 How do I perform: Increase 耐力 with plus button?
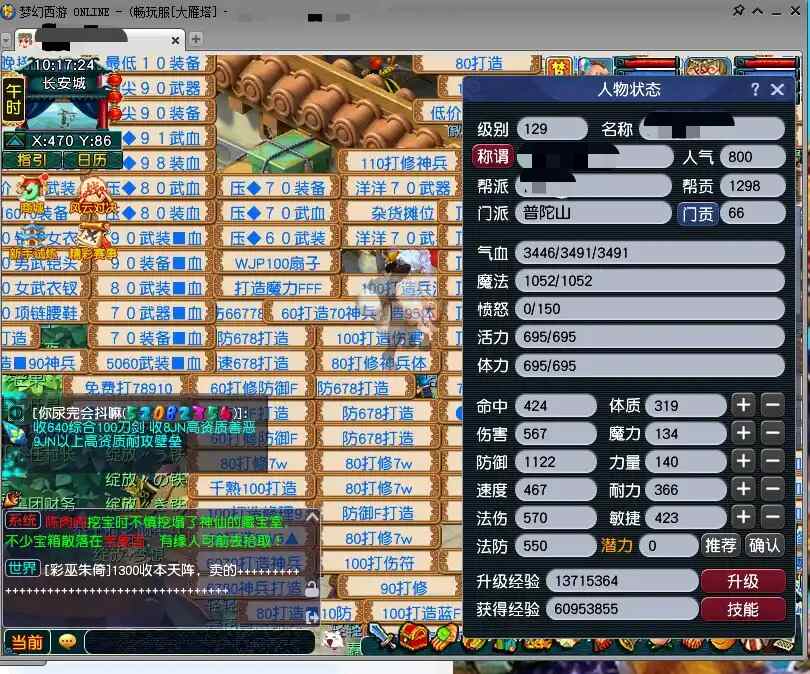(743, 489)
